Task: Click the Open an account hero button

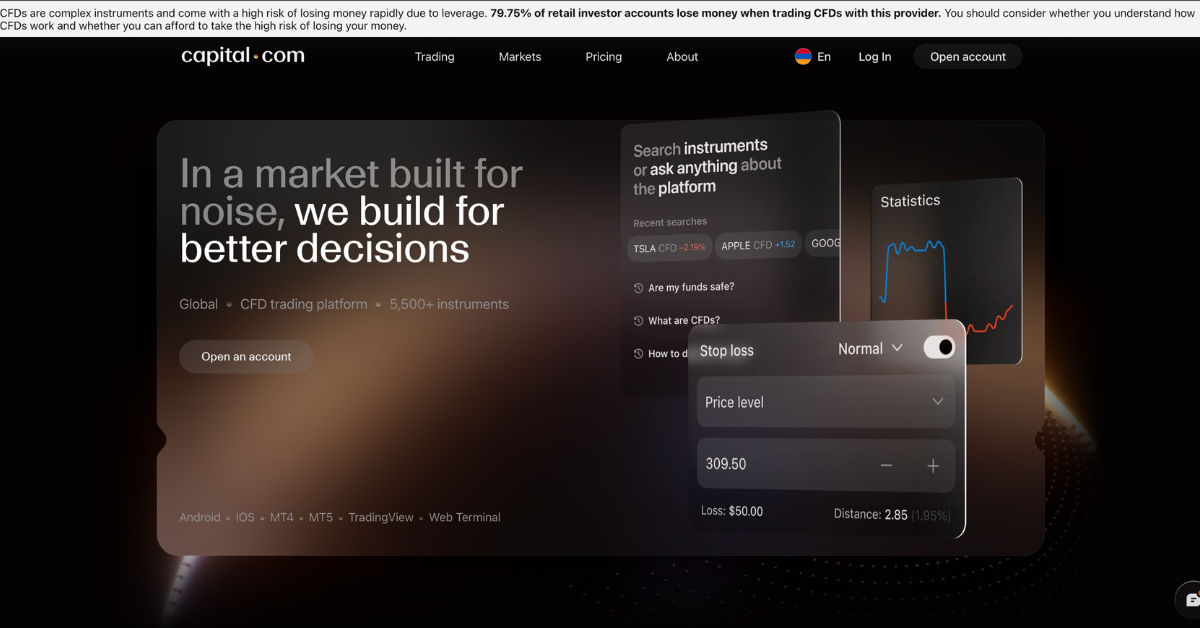Action: pyautogui.click(x=246, y=357)
